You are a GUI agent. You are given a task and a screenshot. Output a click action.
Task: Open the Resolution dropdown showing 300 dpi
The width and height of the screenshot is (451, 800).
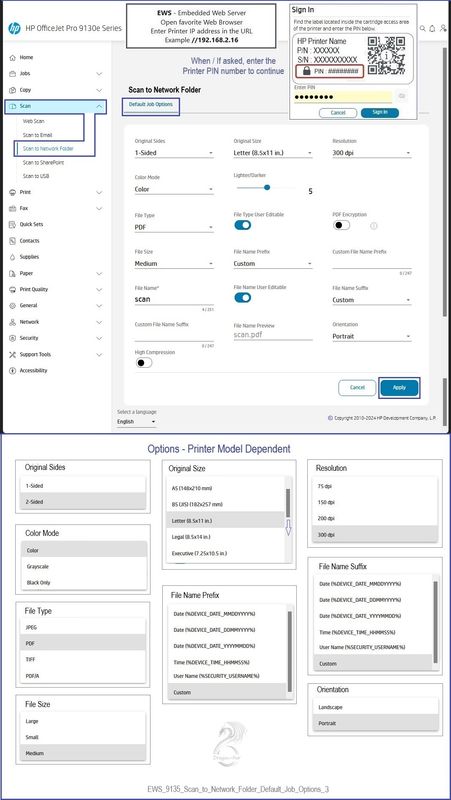coord(371,153)
